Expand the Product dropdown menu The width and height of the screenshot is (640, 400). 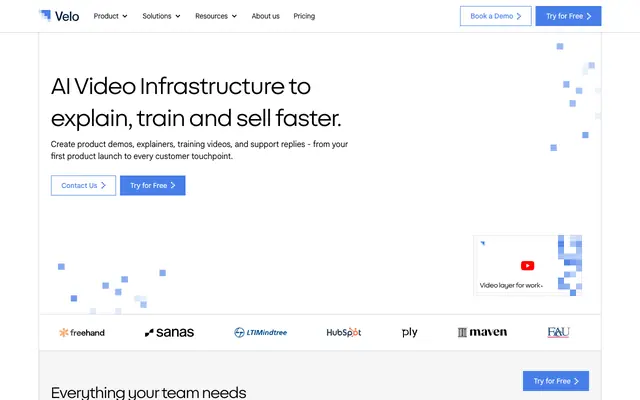pos(110,16)
